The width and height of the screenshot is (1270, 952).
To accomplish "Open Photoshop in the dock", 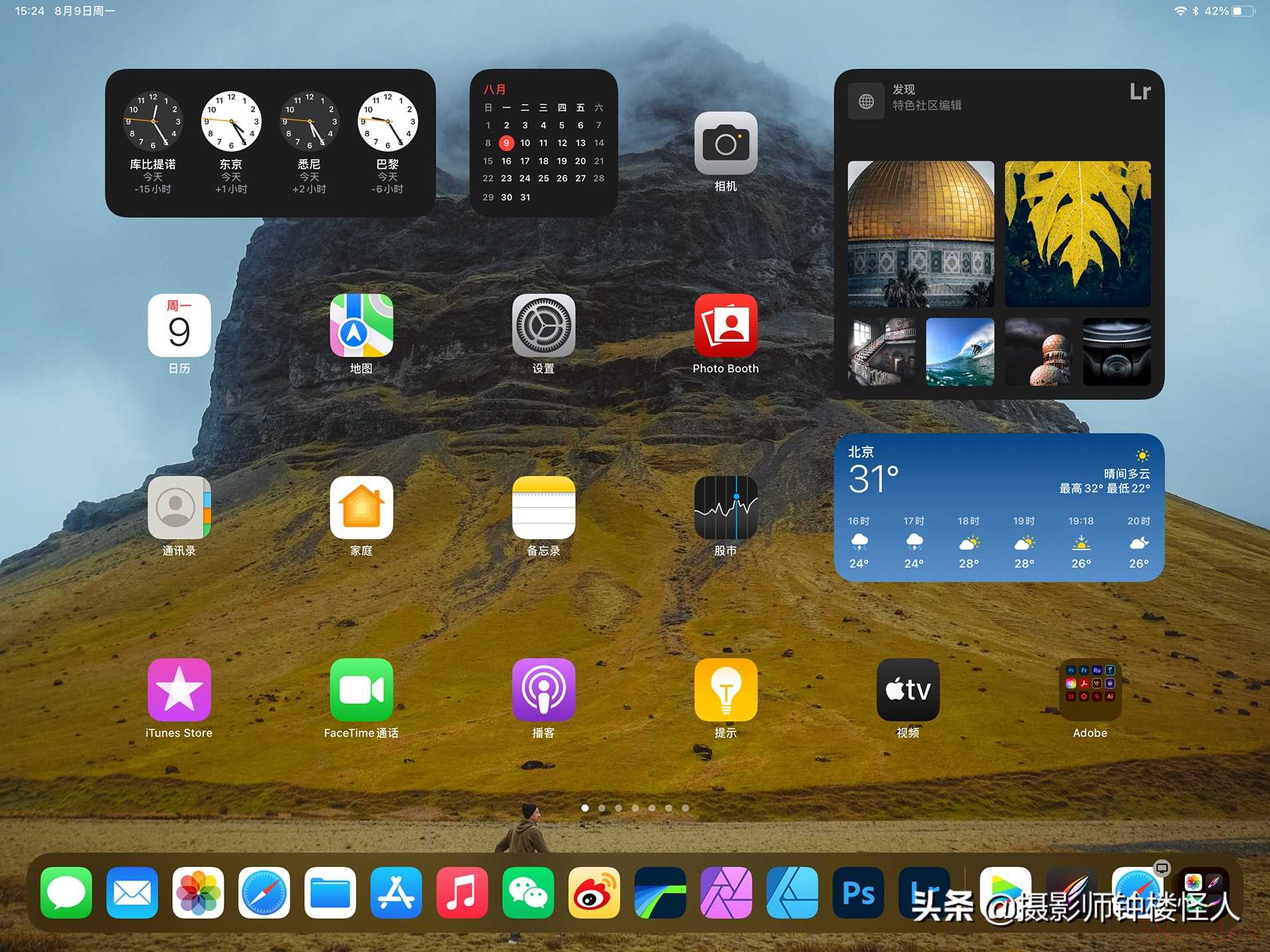I will pos(858,893).
